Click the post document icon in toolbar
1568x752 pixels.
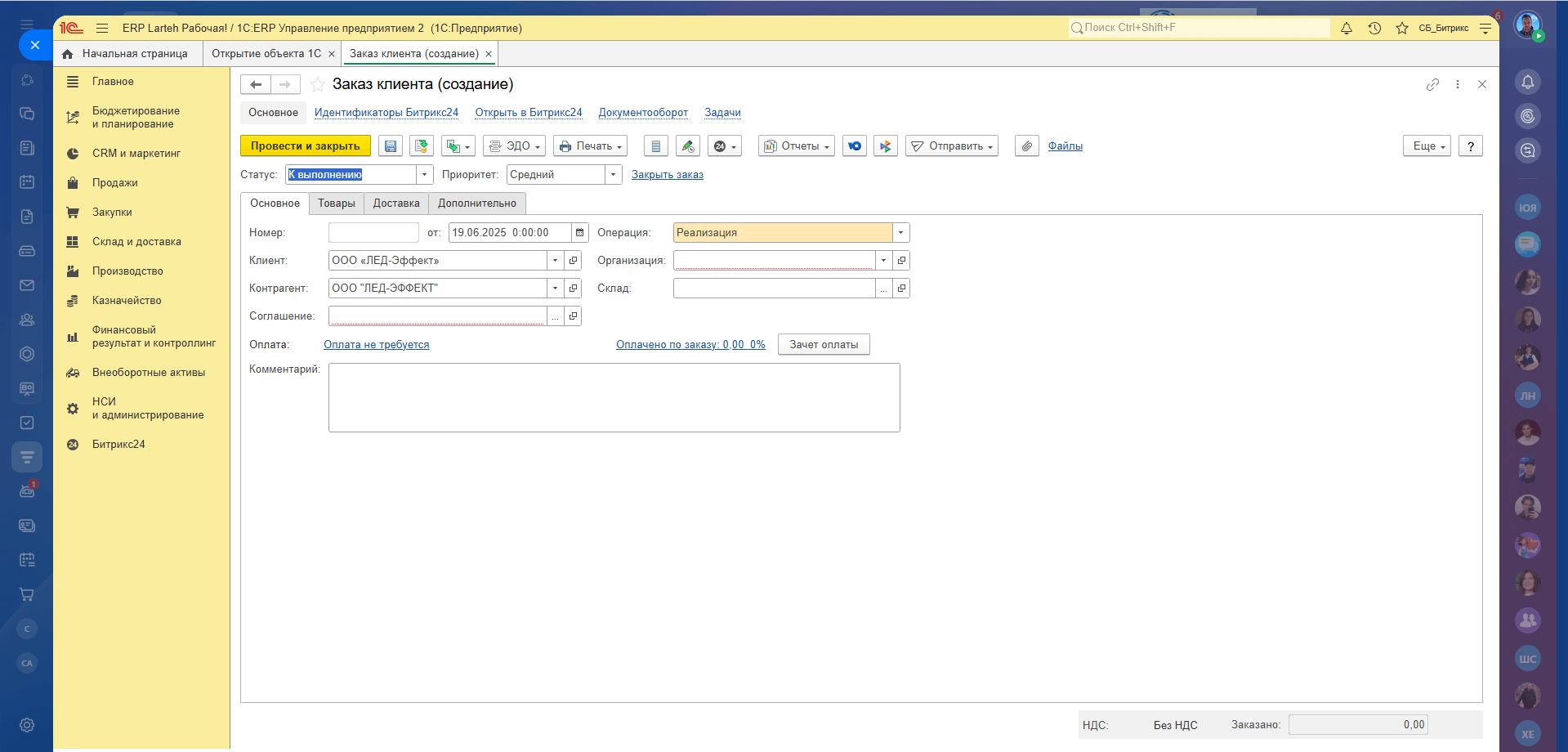(422, 146)
